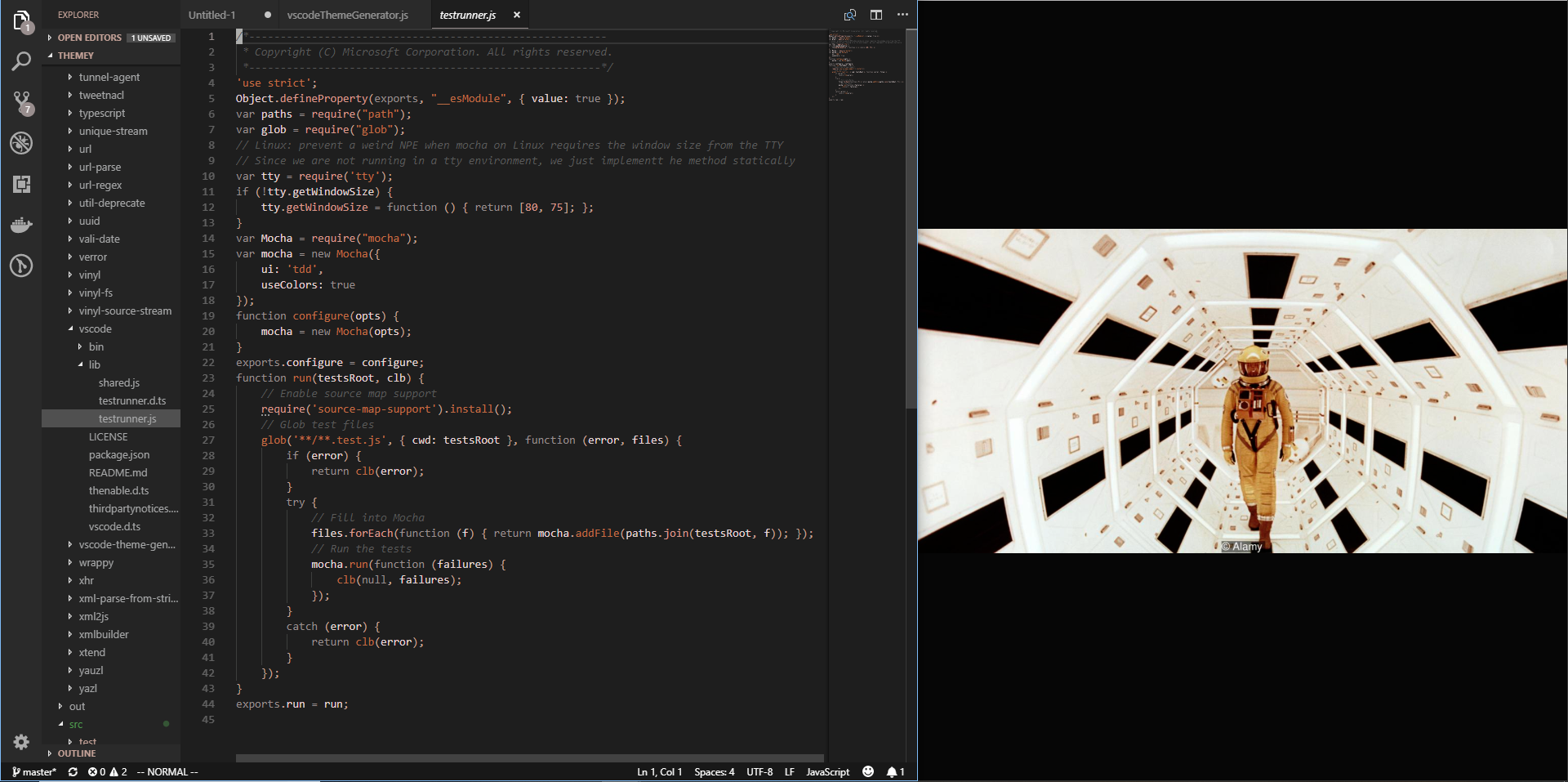Click the master branch indicator in status bar
The image size is (1568, 782).
[34, 772]
